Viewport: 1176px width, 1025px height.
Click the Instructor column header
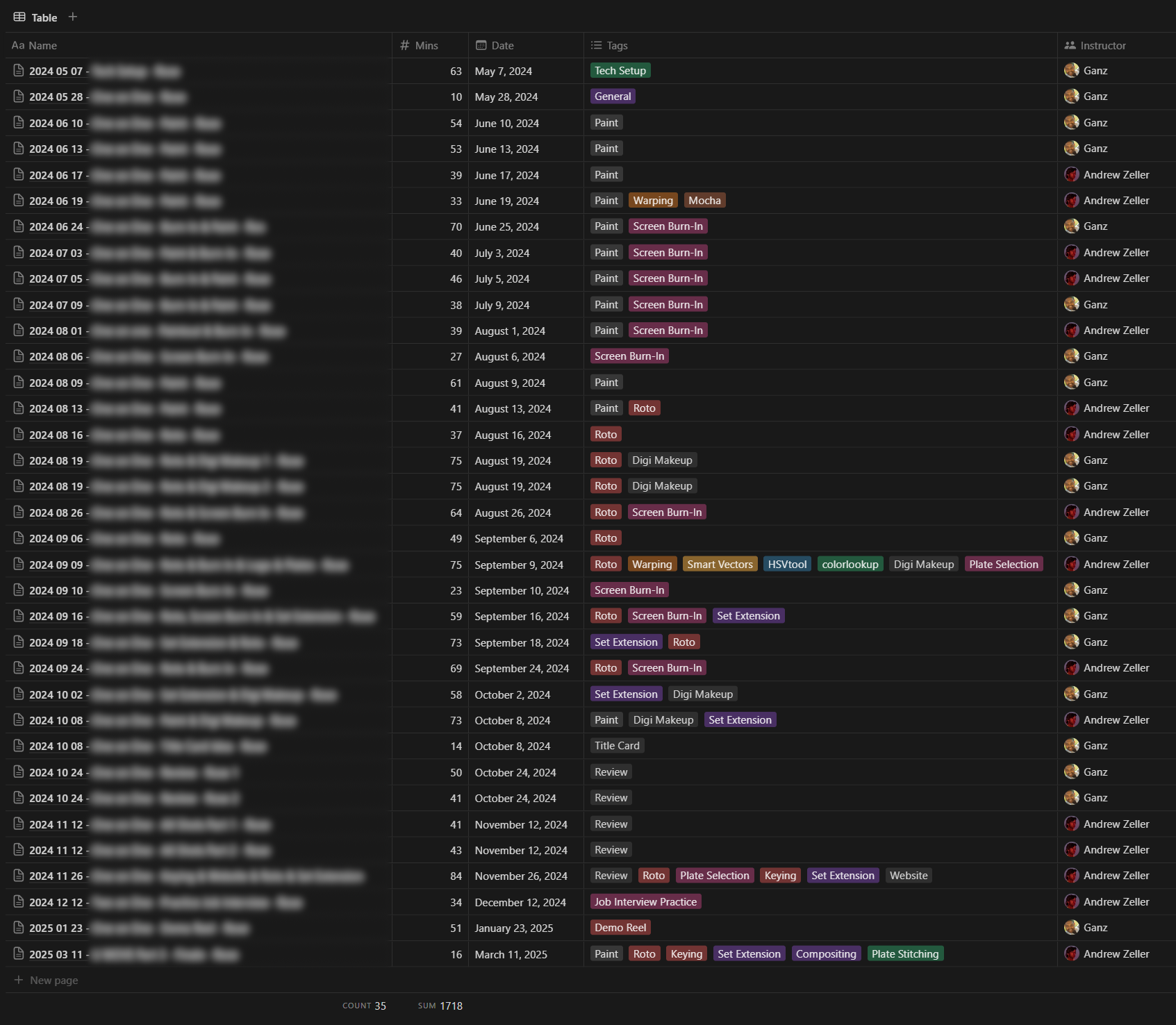(1102, 46)
